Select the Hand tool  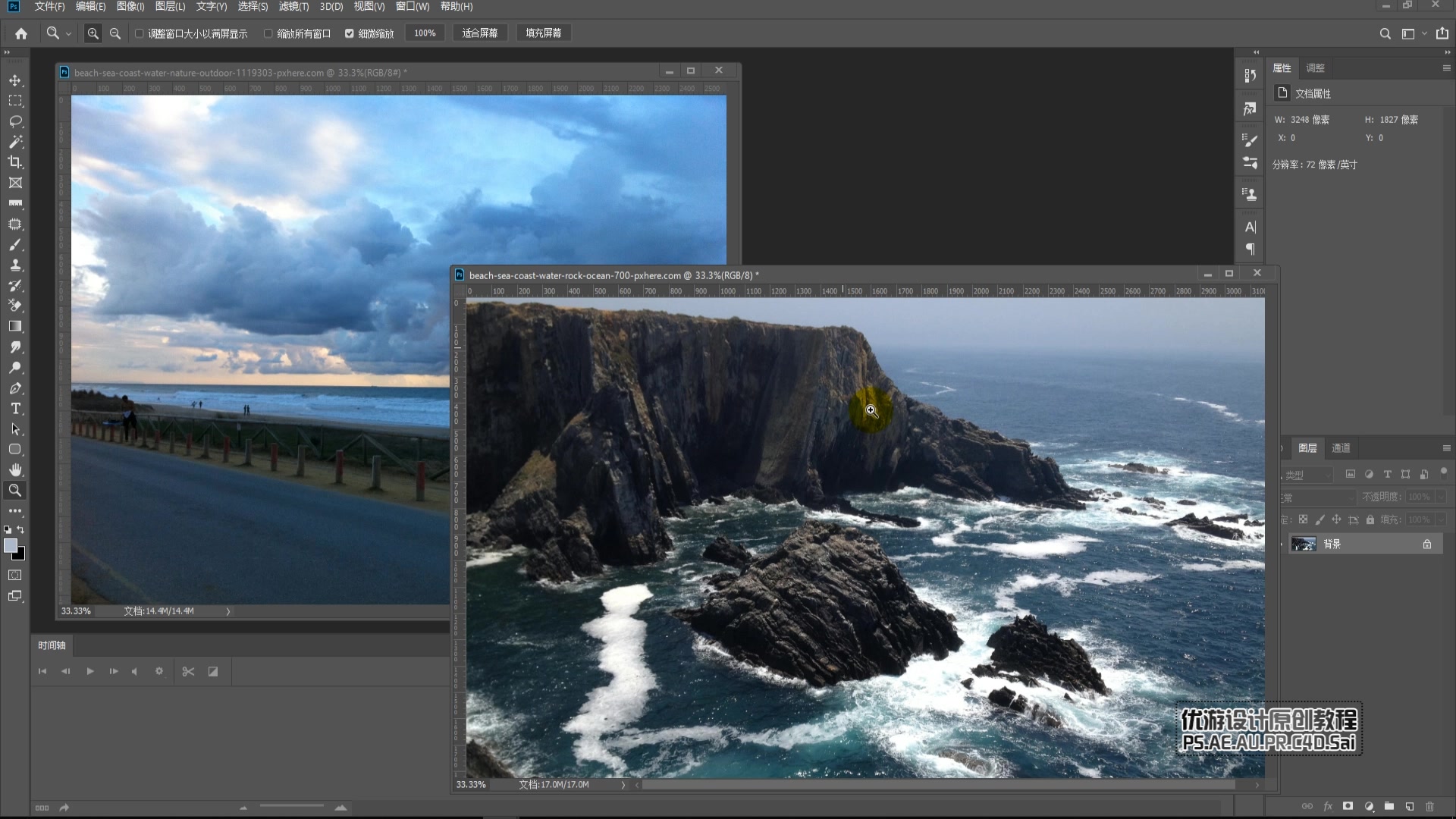pyautogui.click(x=15, y=470)
